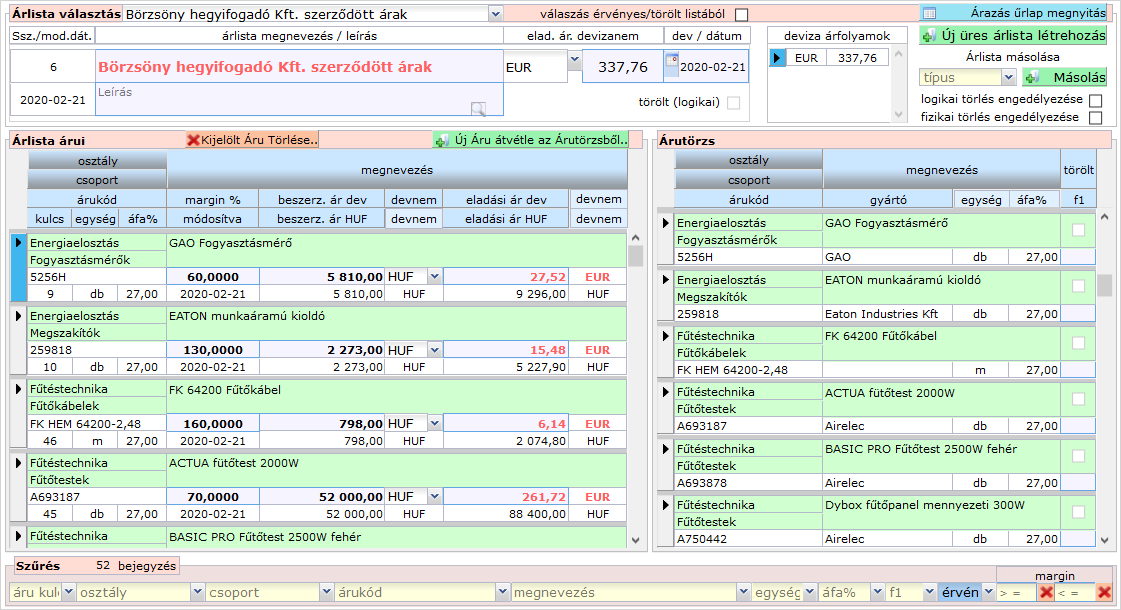Click Új üres árlista létrehozás button
The width and height of the screenshot is (1121, 610).
pyautogui.click(x=1012, y=35)
